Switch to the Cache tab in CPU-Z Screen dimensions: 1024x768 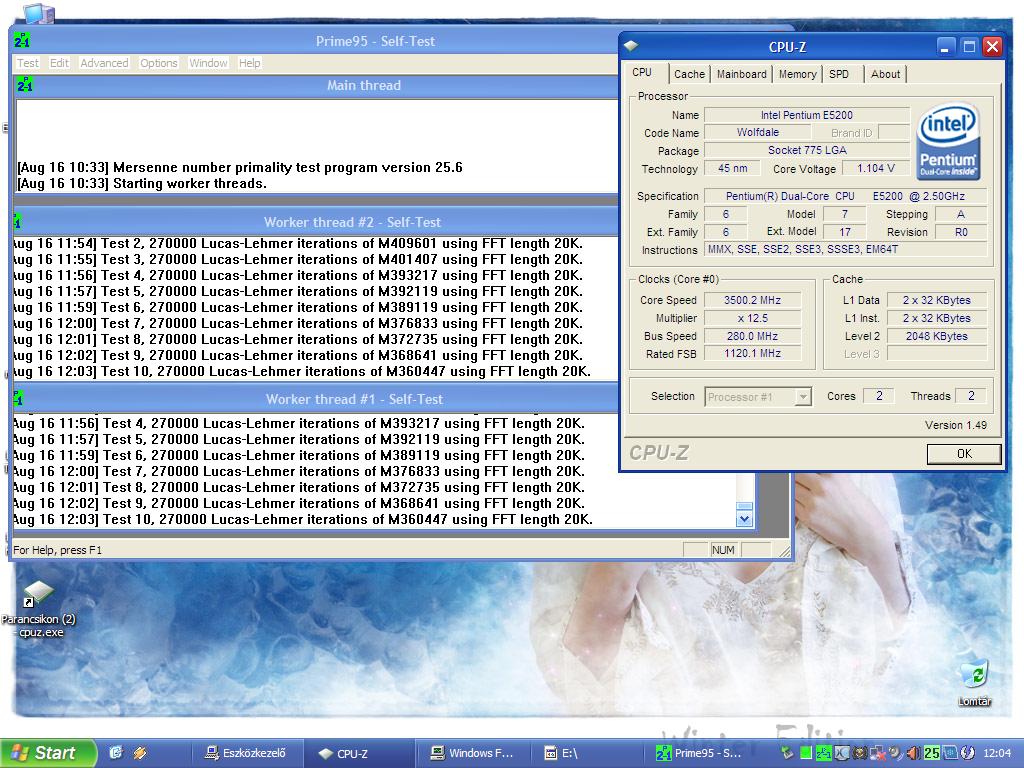coord(689,74)
